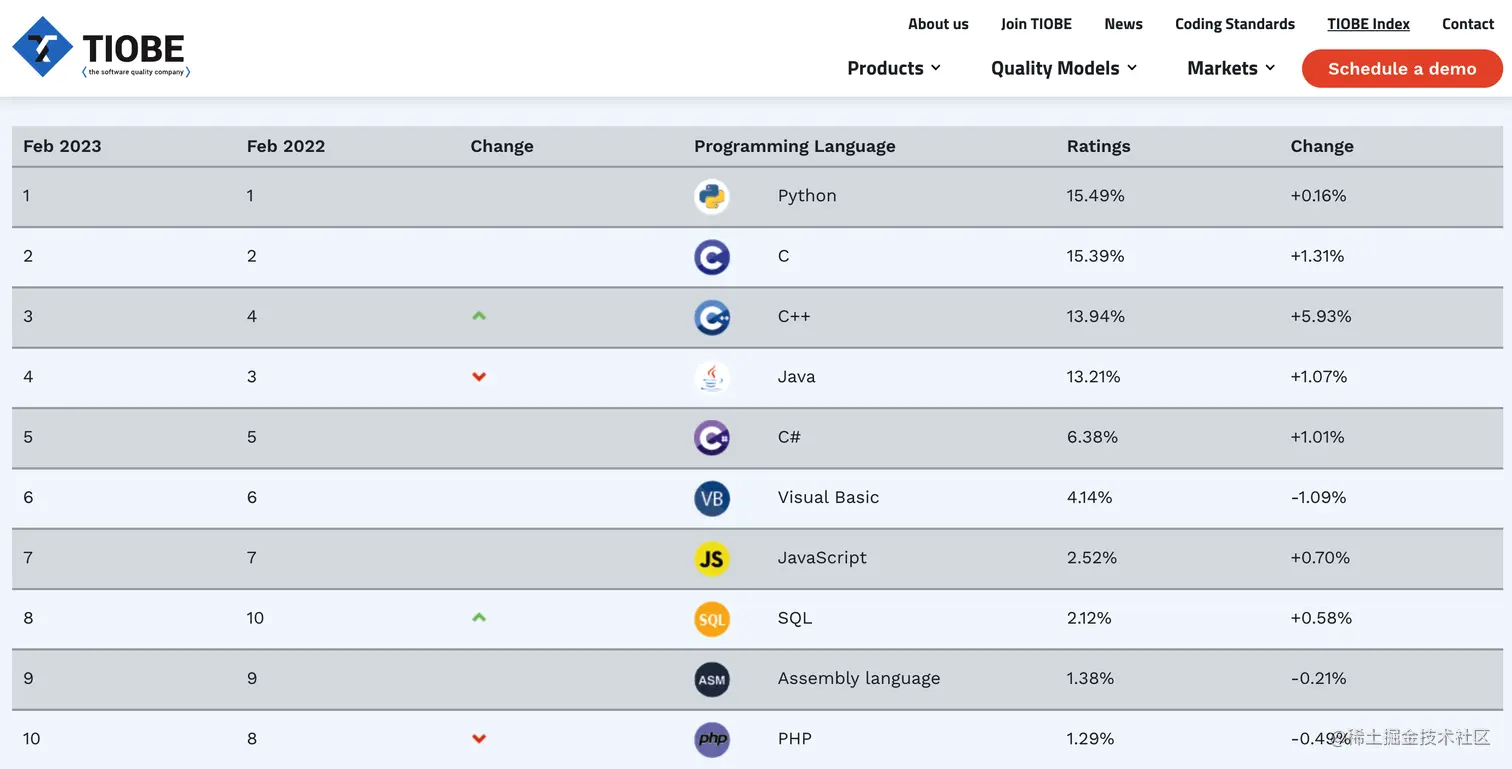Image resolution: width=1512 pixels, height=769 pixels.
Task: Click the Join TIOBE link
Action: pos(1036,24)
